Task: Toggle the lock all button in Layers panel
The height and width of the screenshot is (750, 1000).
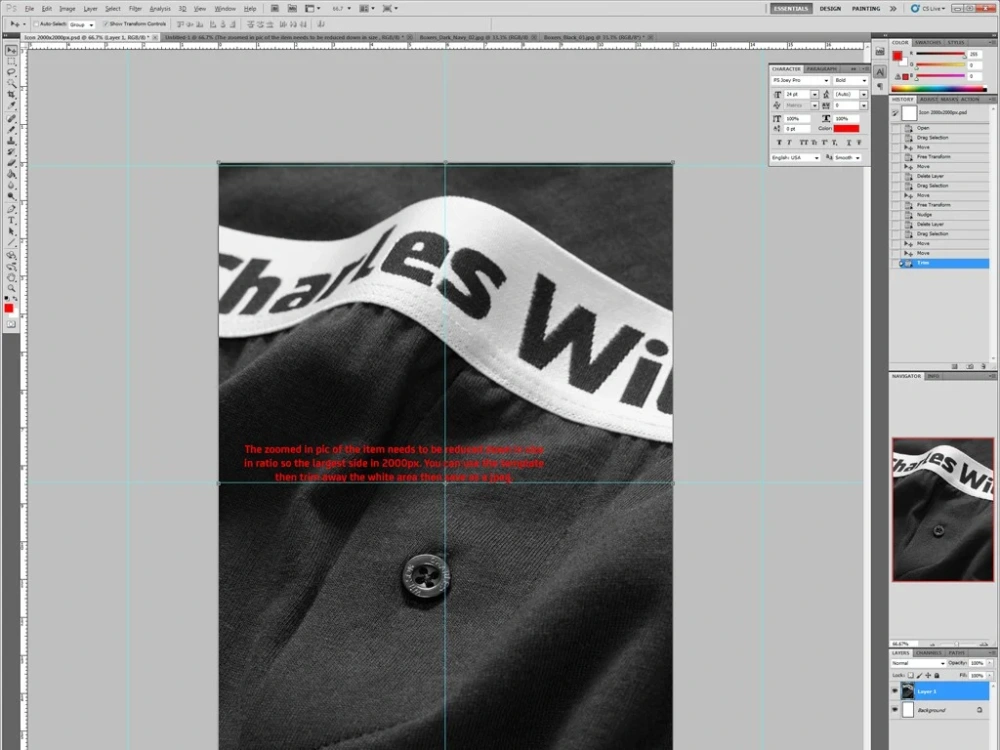Action: point(936,675)
